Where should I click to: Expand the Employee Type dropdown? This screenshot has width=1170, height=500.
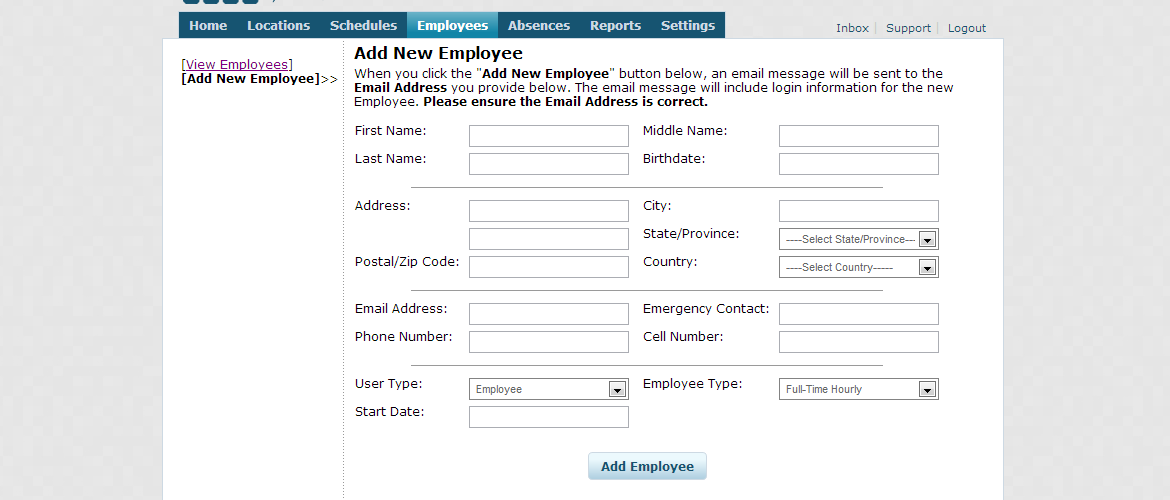858,390
